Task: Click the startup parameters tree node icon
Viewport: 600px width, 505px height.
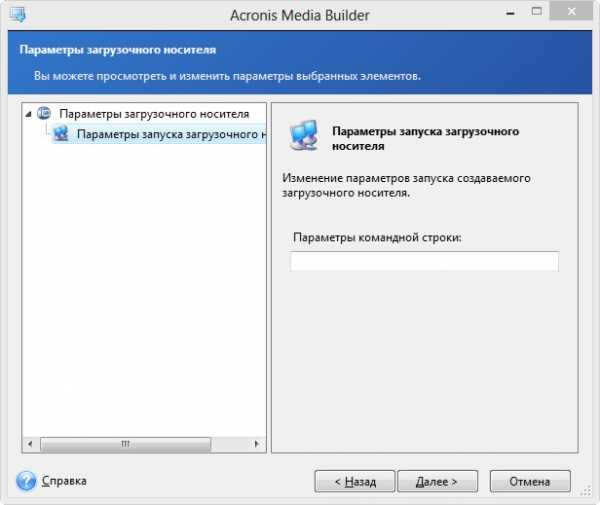Action: (x=61, y=133)
